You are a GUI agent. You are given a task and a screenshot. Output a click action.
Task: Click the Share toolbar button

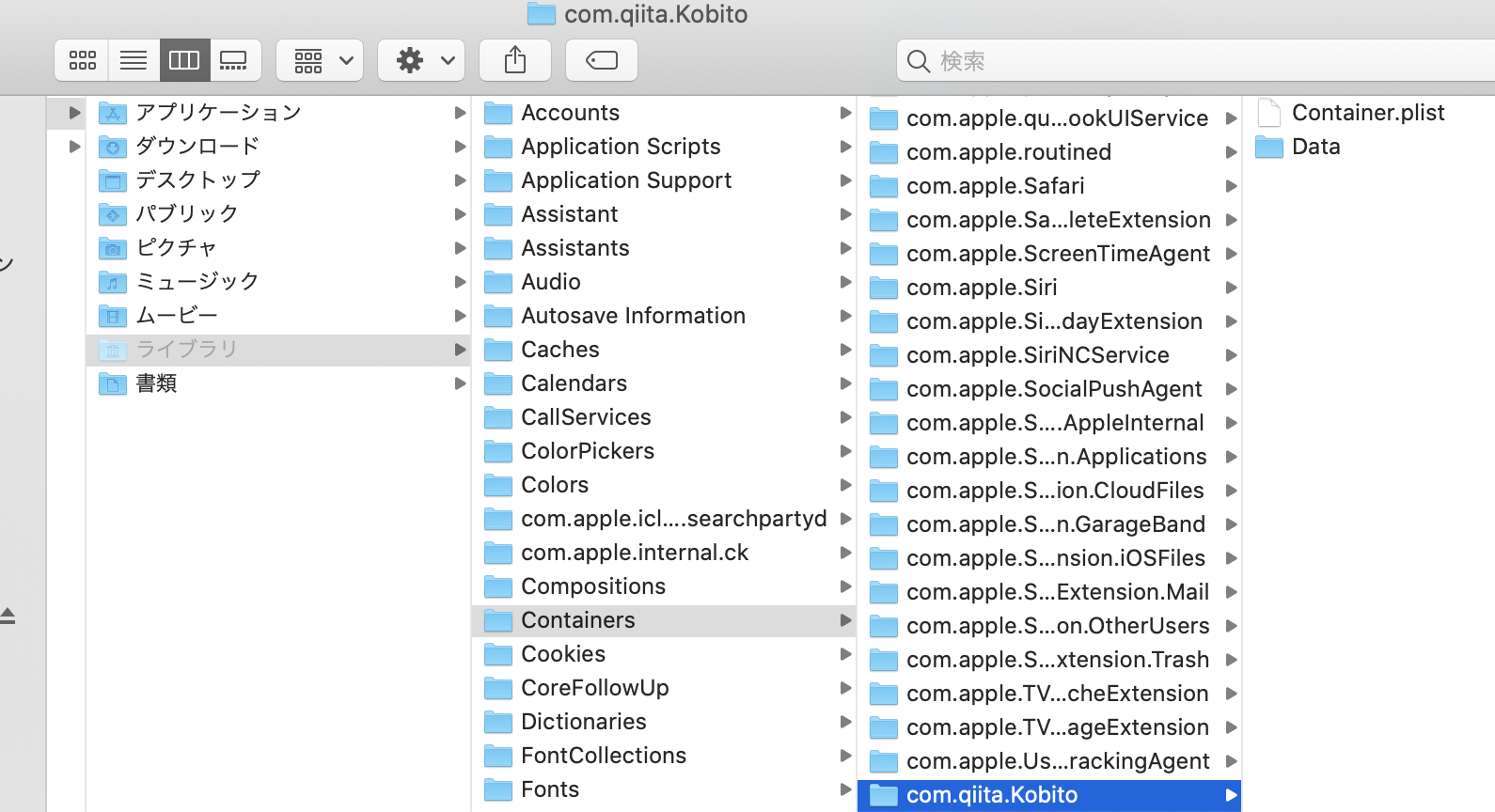click(515, 60)
